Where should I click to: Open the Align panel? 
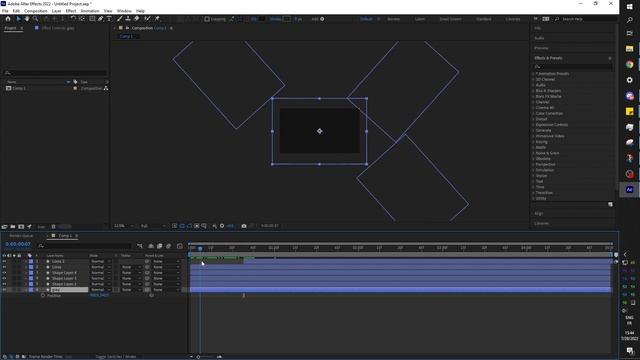click(x=539, y=213)
